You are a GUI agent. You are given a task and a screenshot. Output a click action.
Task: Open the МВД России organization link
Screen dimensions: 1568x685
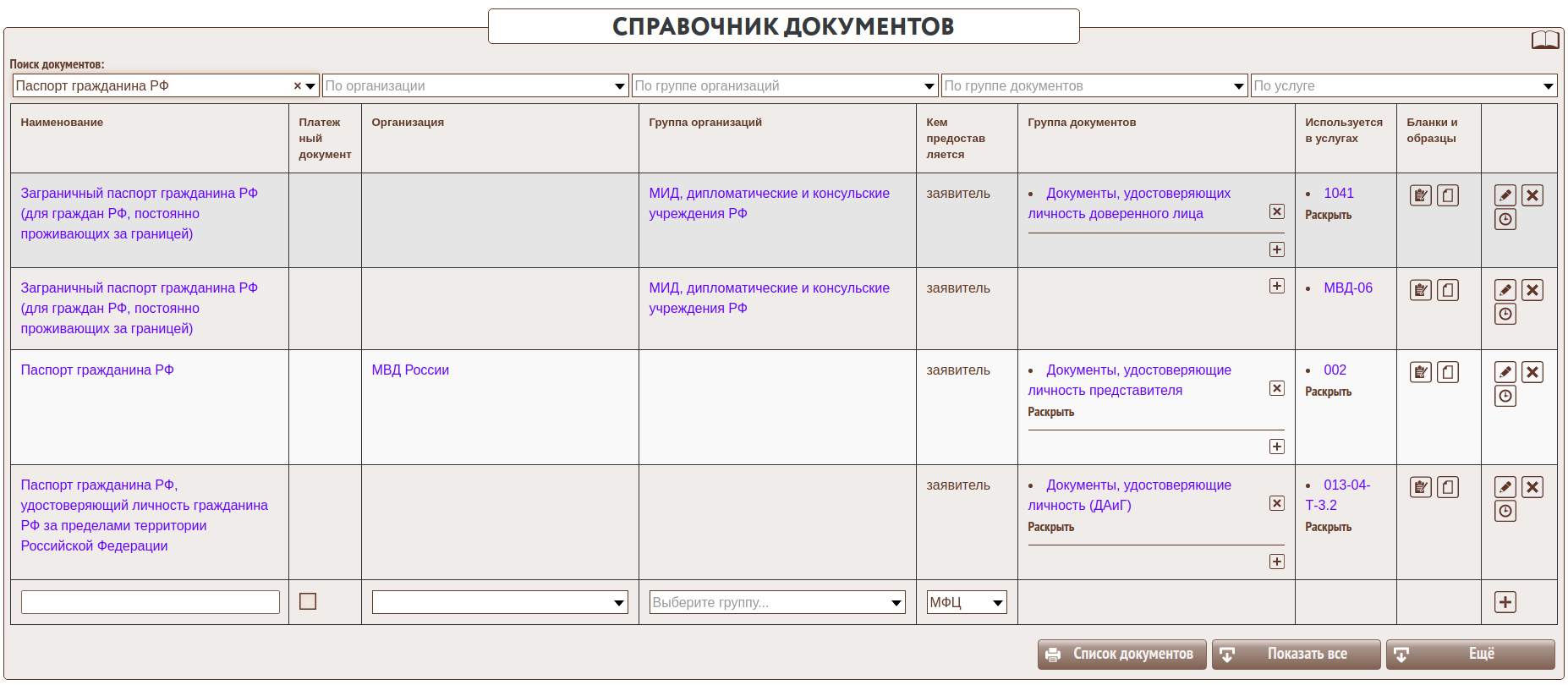tap(410, 370)
